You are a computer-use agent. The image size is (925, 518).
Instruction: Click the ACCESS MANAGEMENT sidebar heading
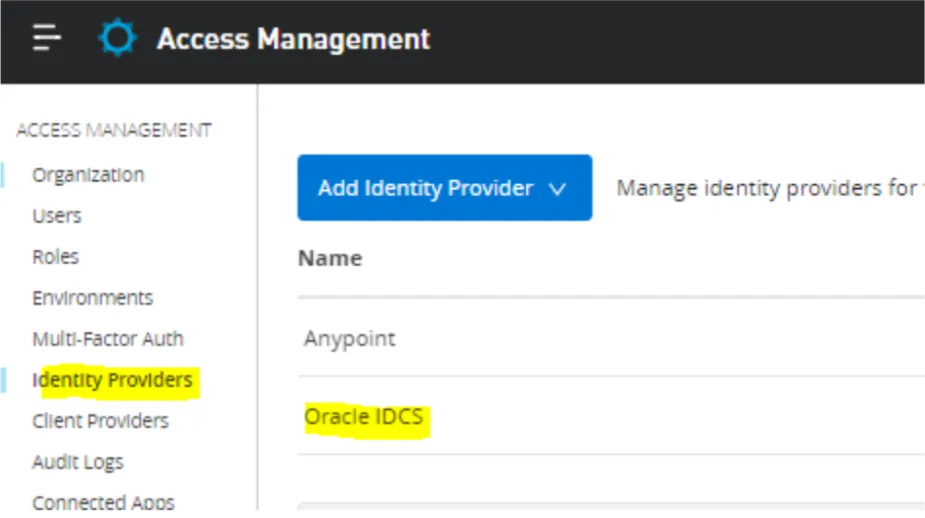pyautogui.click(x=114, y=130)
